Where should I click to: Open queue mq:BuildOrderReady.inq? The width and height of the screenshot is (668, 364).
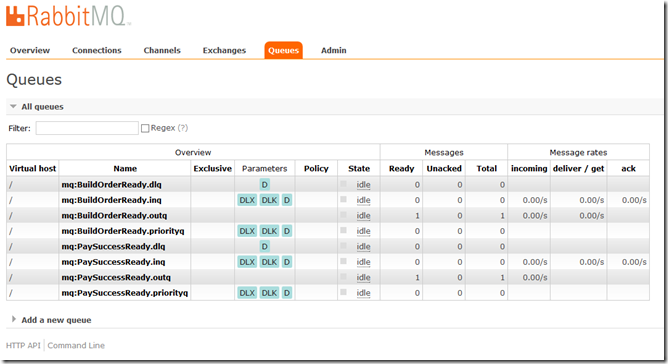[x=111, y=200]
